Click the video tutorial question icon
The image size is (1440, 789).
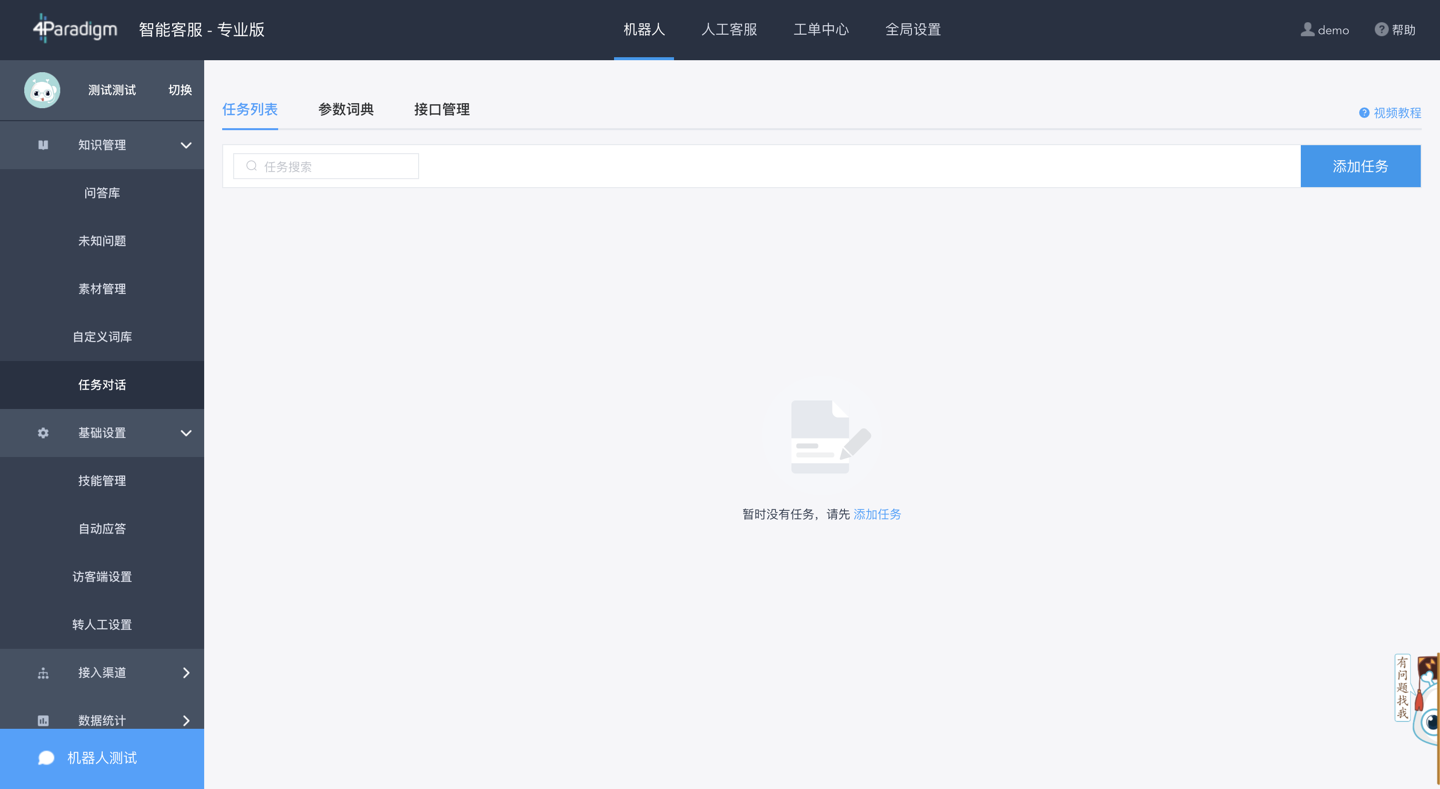[x=1364, y=113]
